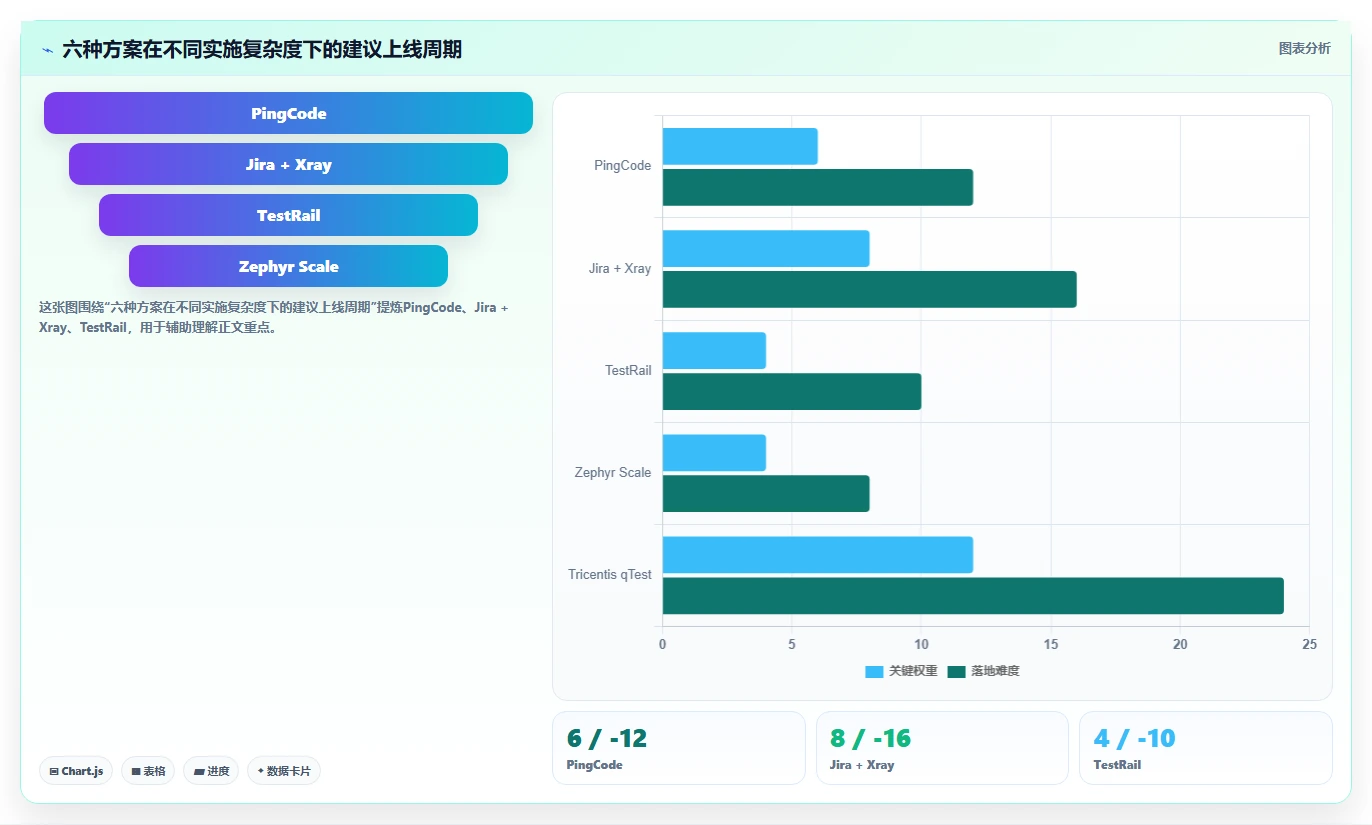Select the Zephyr Scale funnel bar

pyautogui.click(x=288, y=266)
